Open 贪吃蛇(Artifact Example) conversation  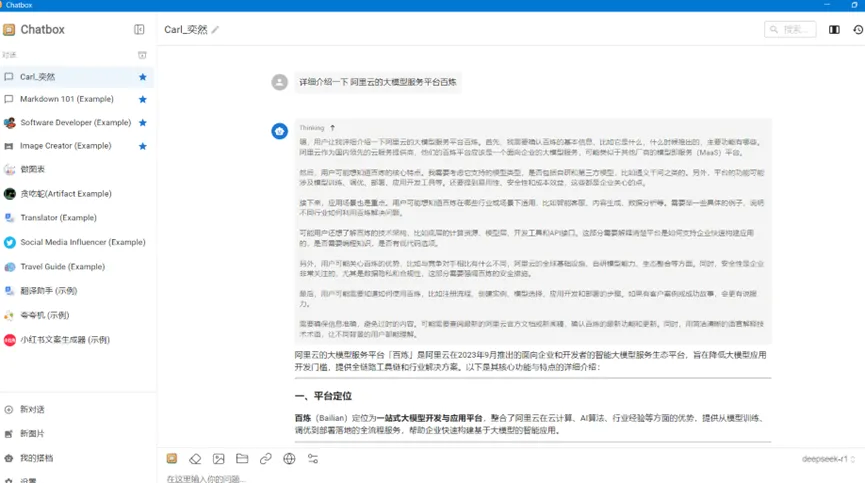click(77, 194)
